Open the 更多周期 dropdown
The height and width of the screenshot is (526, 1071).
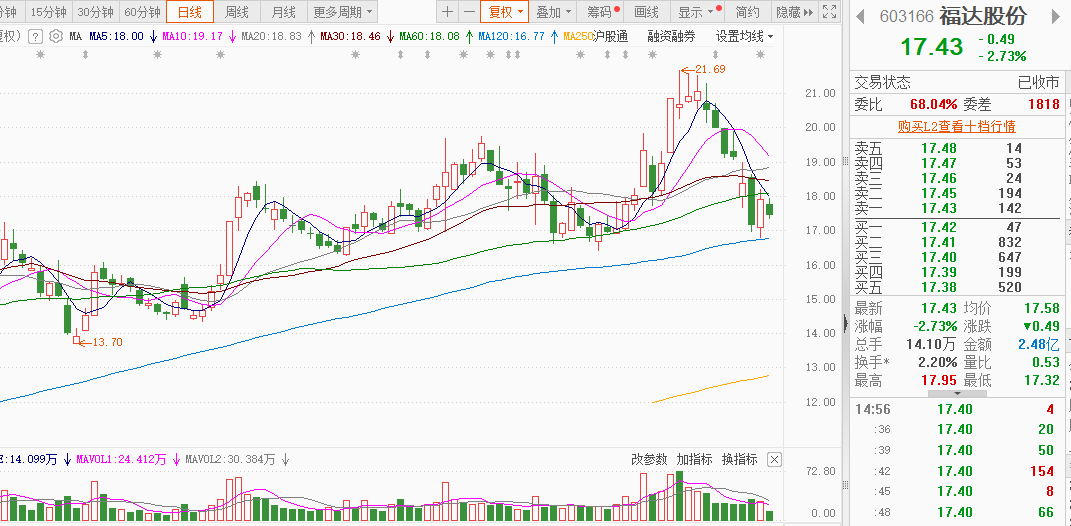[342, 12]
